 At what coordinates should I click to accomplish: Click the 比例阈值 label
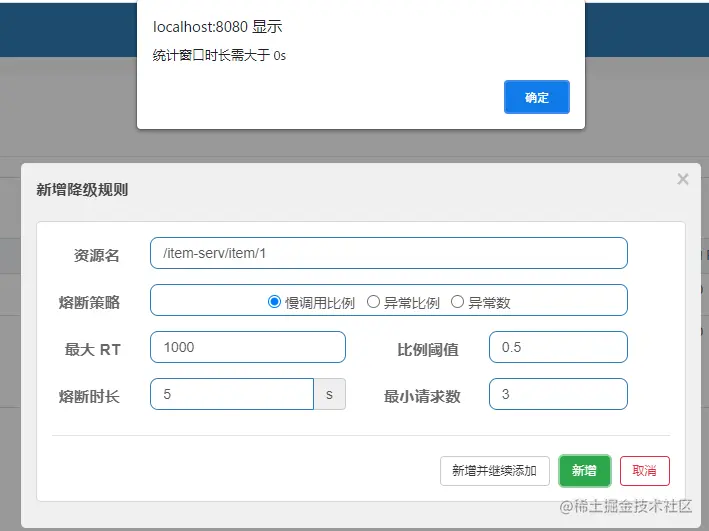point(428,350)
